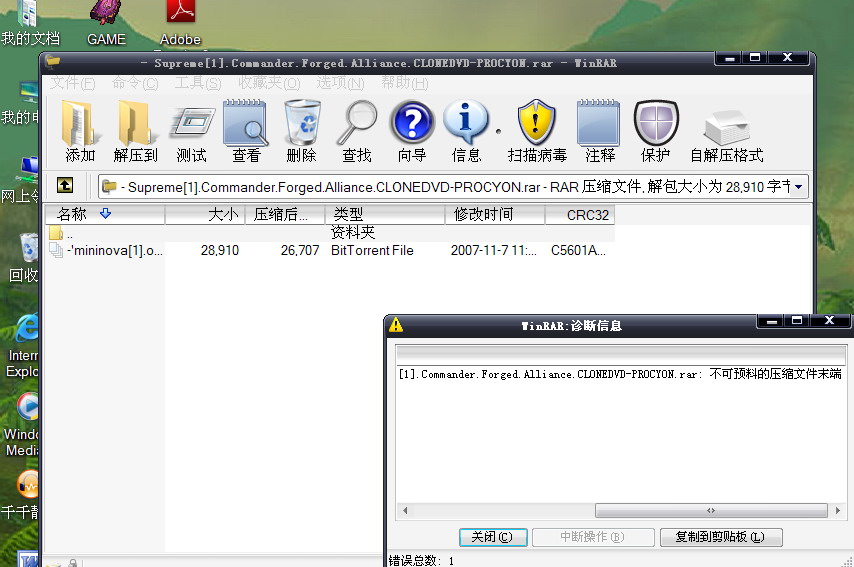Sort by the 修改时间 column header
854x567 pixels.
pos(495,215)
